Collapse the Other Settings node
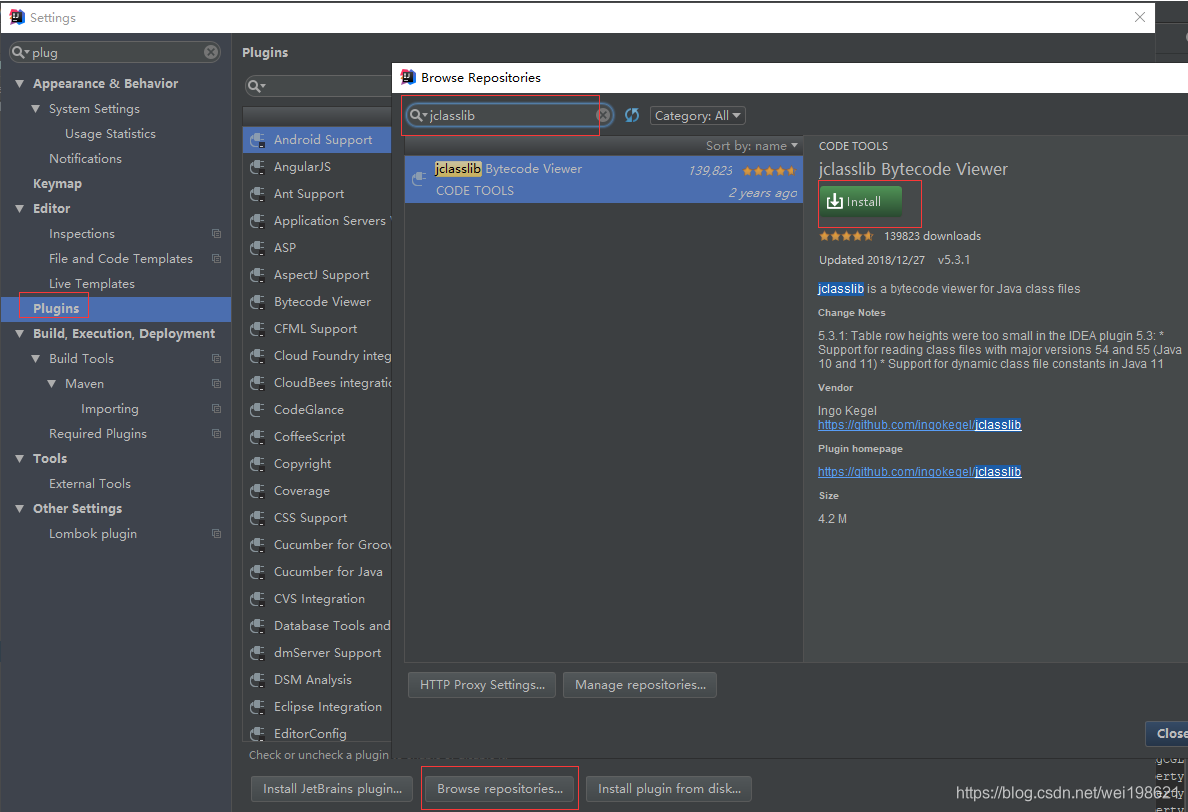1188x812 pixels. (x=20, y=508)
